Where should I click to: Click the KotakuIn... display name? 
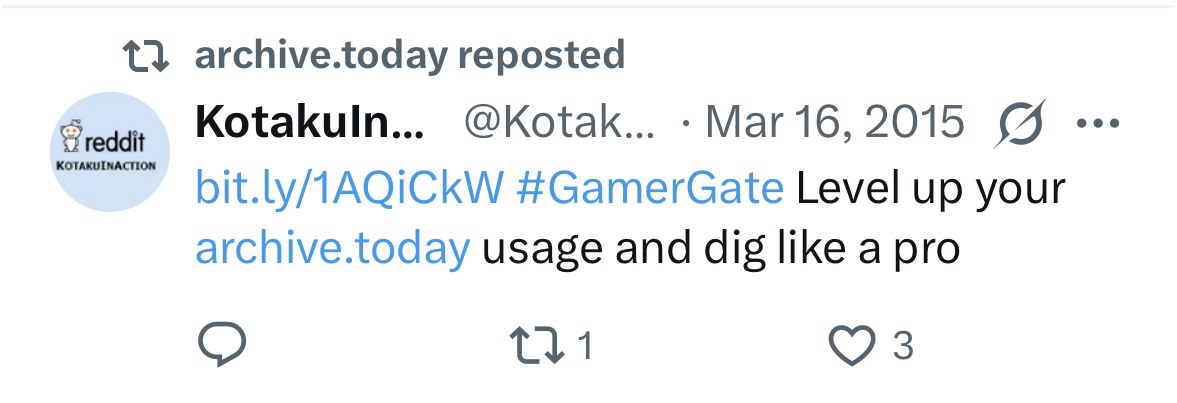pyautogui.click(x=310, y=123)
